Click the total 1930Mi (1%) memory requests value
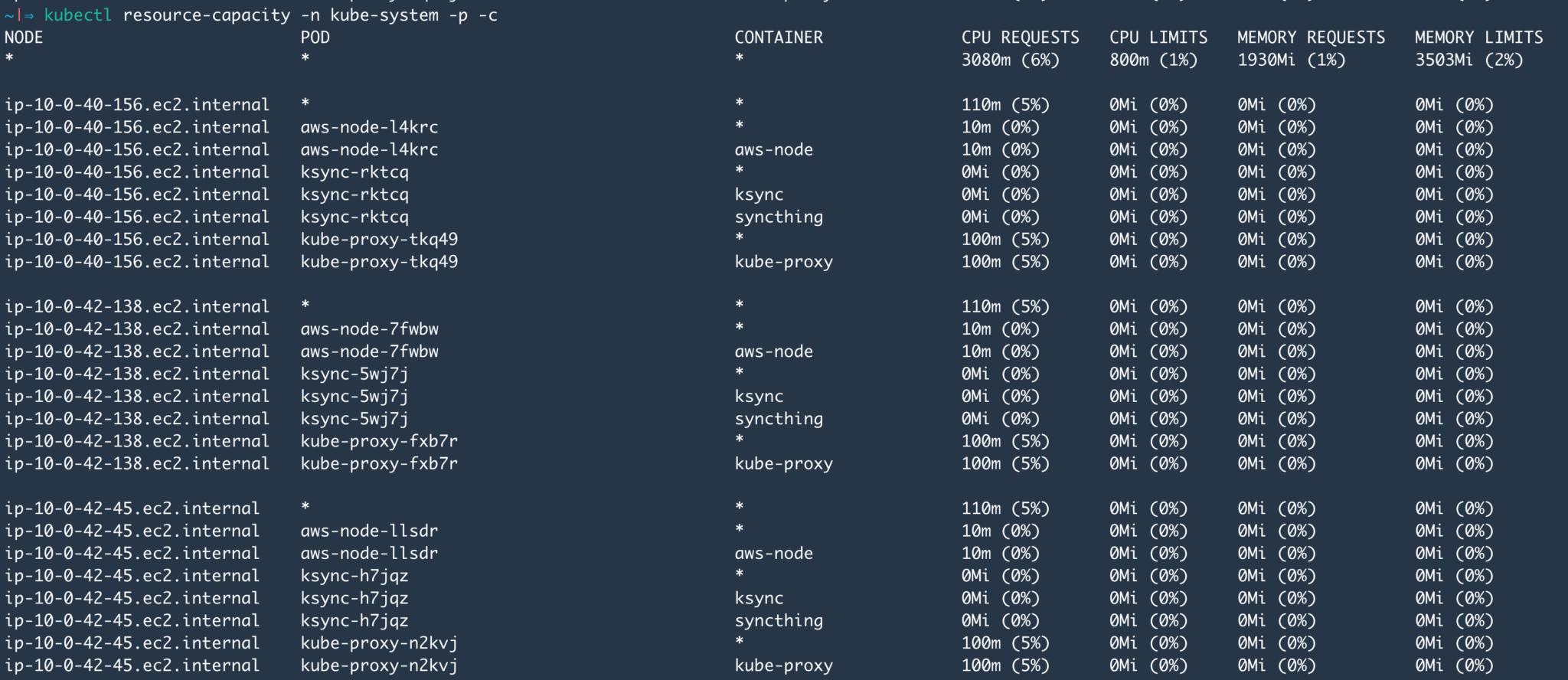Image resolution: width=1568 pixels, height=680 pixels. click(x=1292, y=60)
